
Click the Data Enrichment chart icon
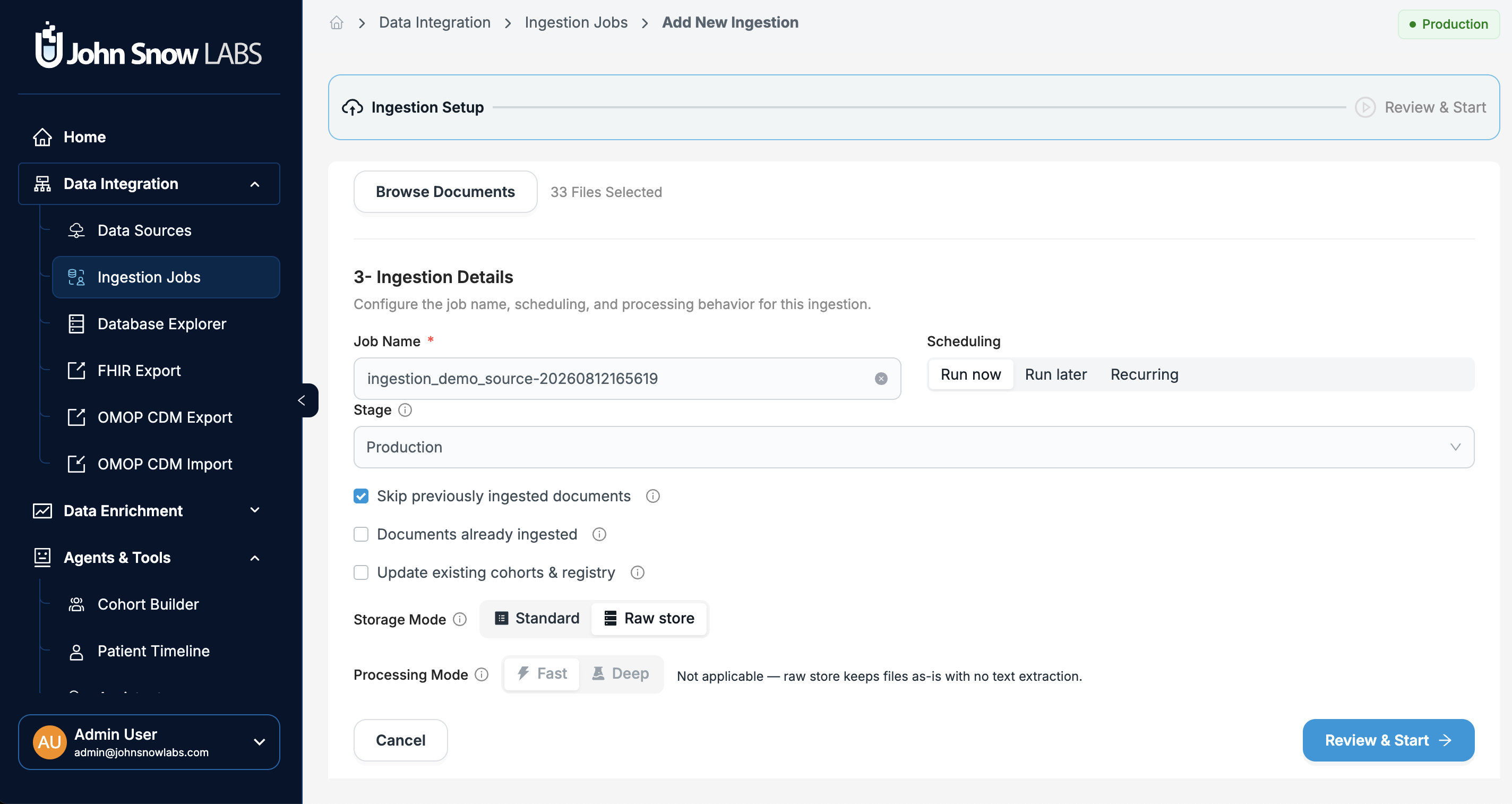pos(42,511)
